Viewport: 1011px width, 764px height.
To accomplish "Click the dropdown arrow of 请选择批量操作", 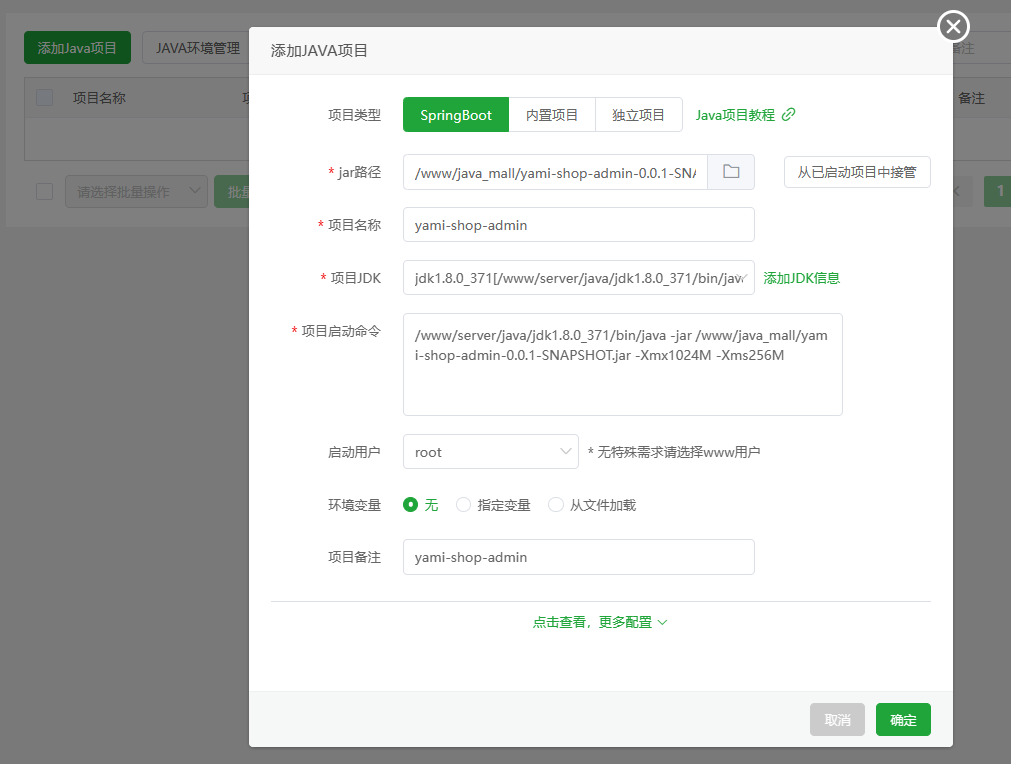I will (196, 191).
